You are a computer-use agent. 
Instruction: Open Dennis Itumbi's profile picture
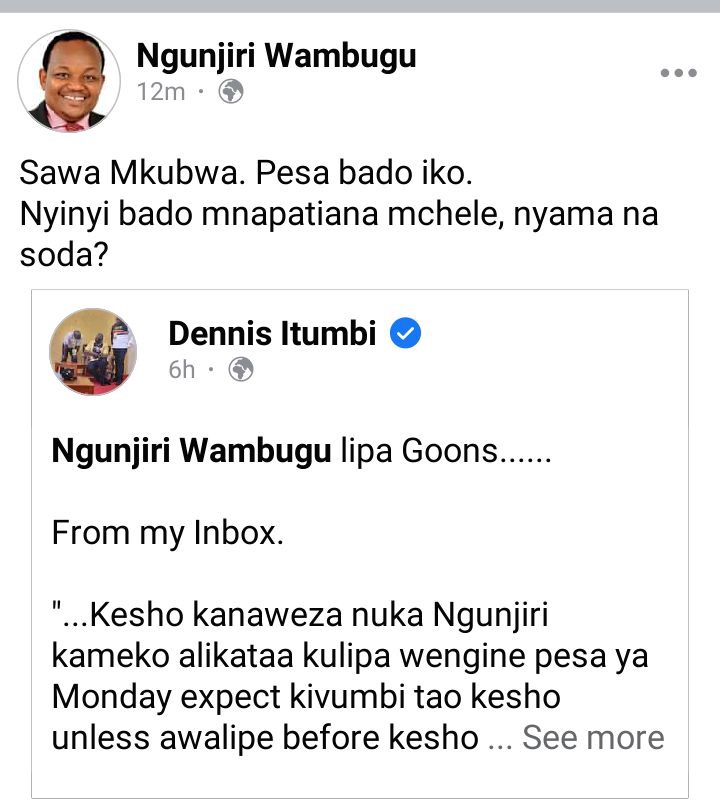coord(93,351)
